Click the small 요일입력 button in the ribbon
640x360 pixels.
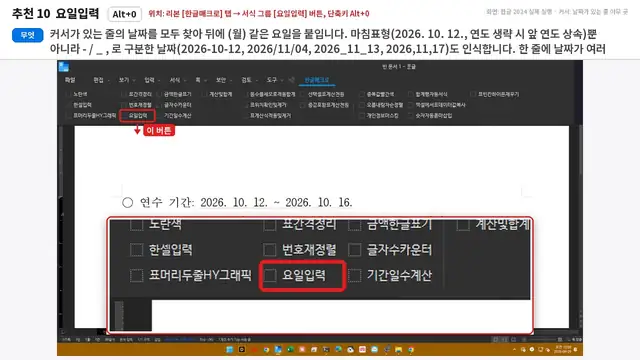tap(138, 116)
